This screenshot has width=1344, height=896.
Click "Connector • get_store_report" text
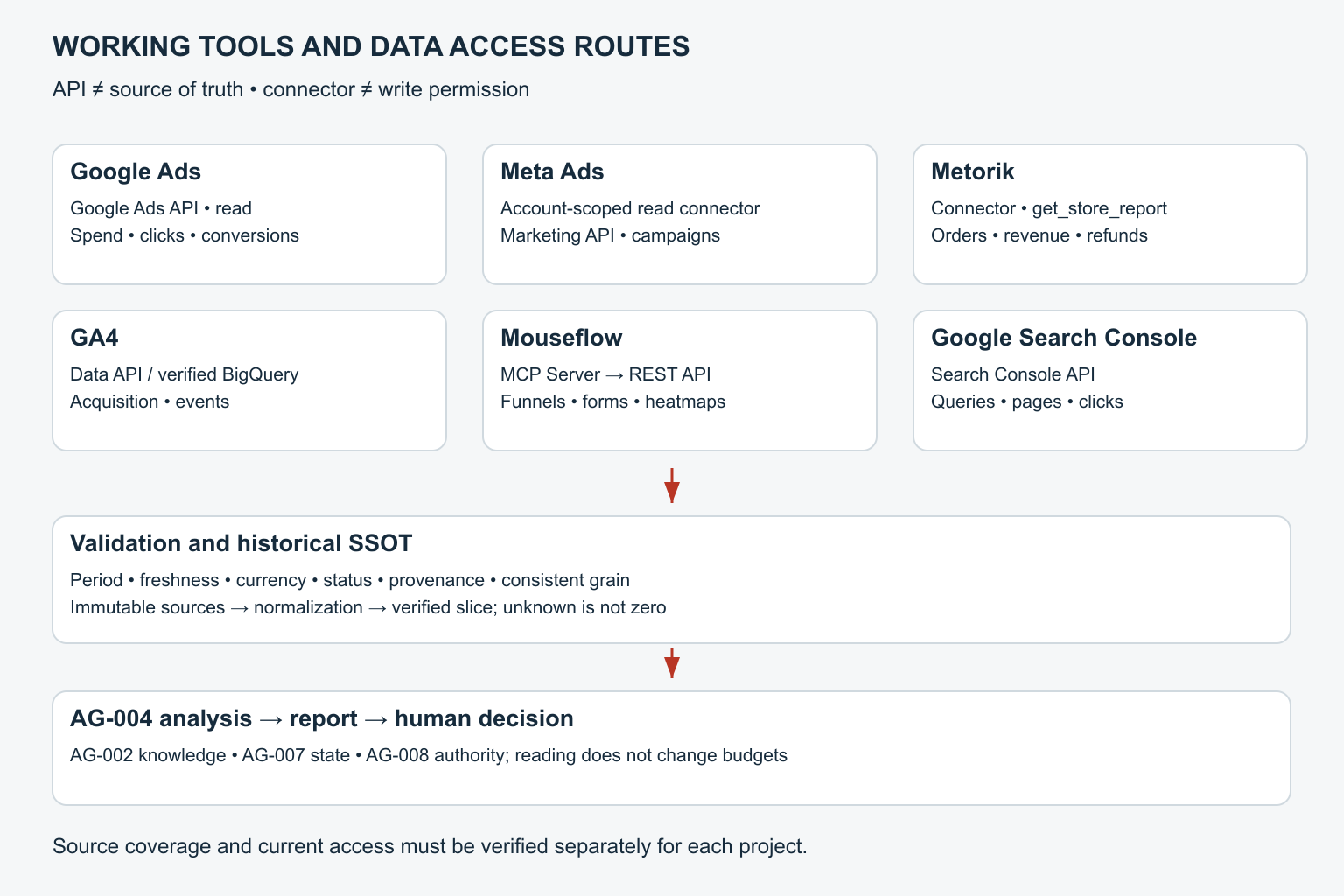pyautogui.click(x=1049, y=208)
